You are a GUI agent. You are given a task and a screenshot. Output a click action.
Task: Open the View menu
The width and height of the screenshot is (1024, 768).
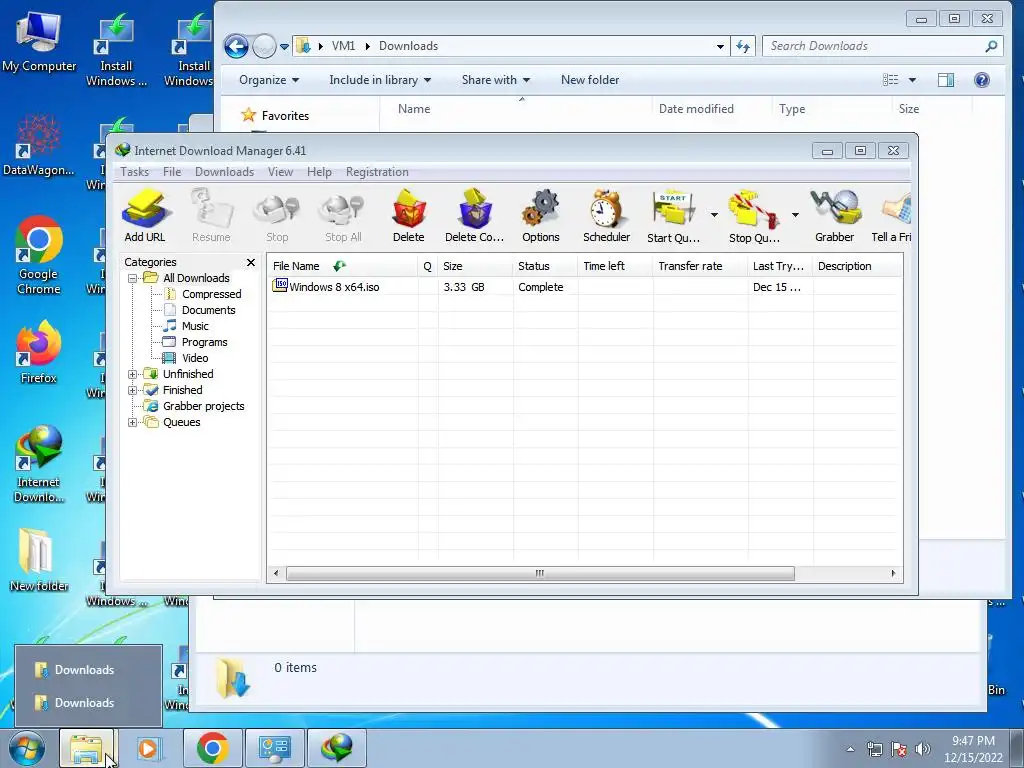tap(280, 172)
